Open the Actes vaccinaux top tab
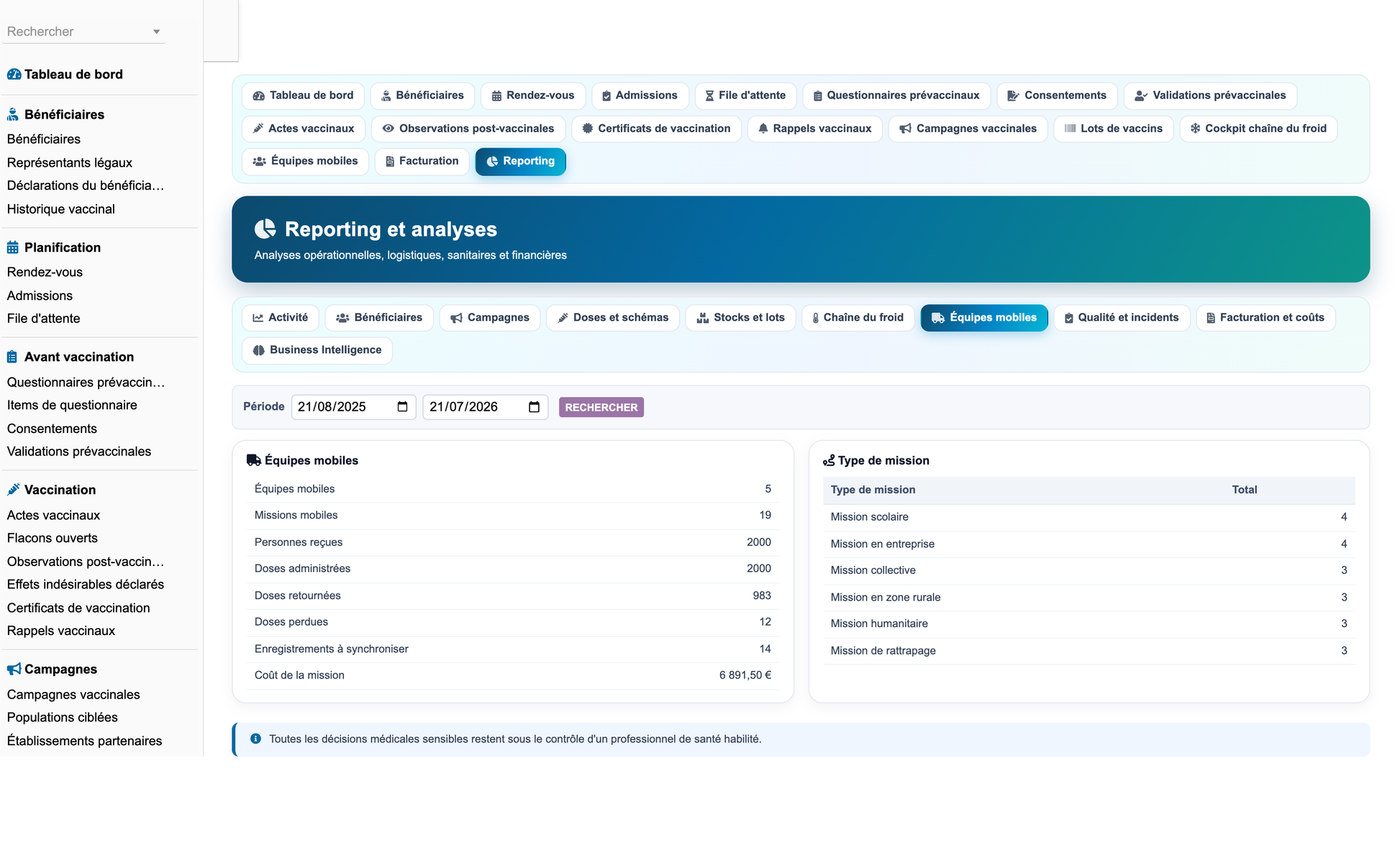This screenshot has width=1400, height=866. coord(304,129)
